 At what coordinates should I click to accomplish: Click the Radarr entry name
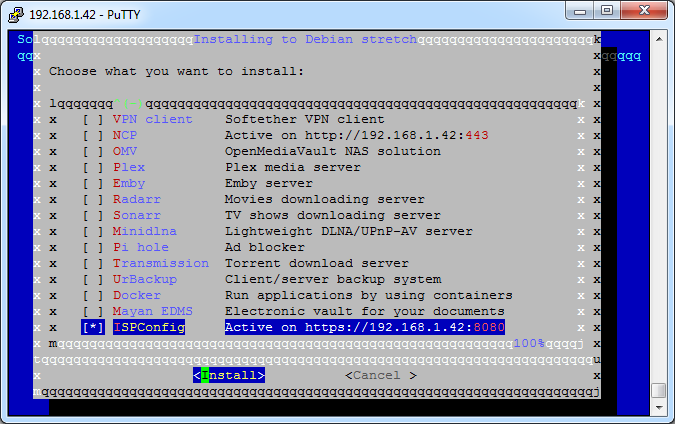click(x=136, y=199)
